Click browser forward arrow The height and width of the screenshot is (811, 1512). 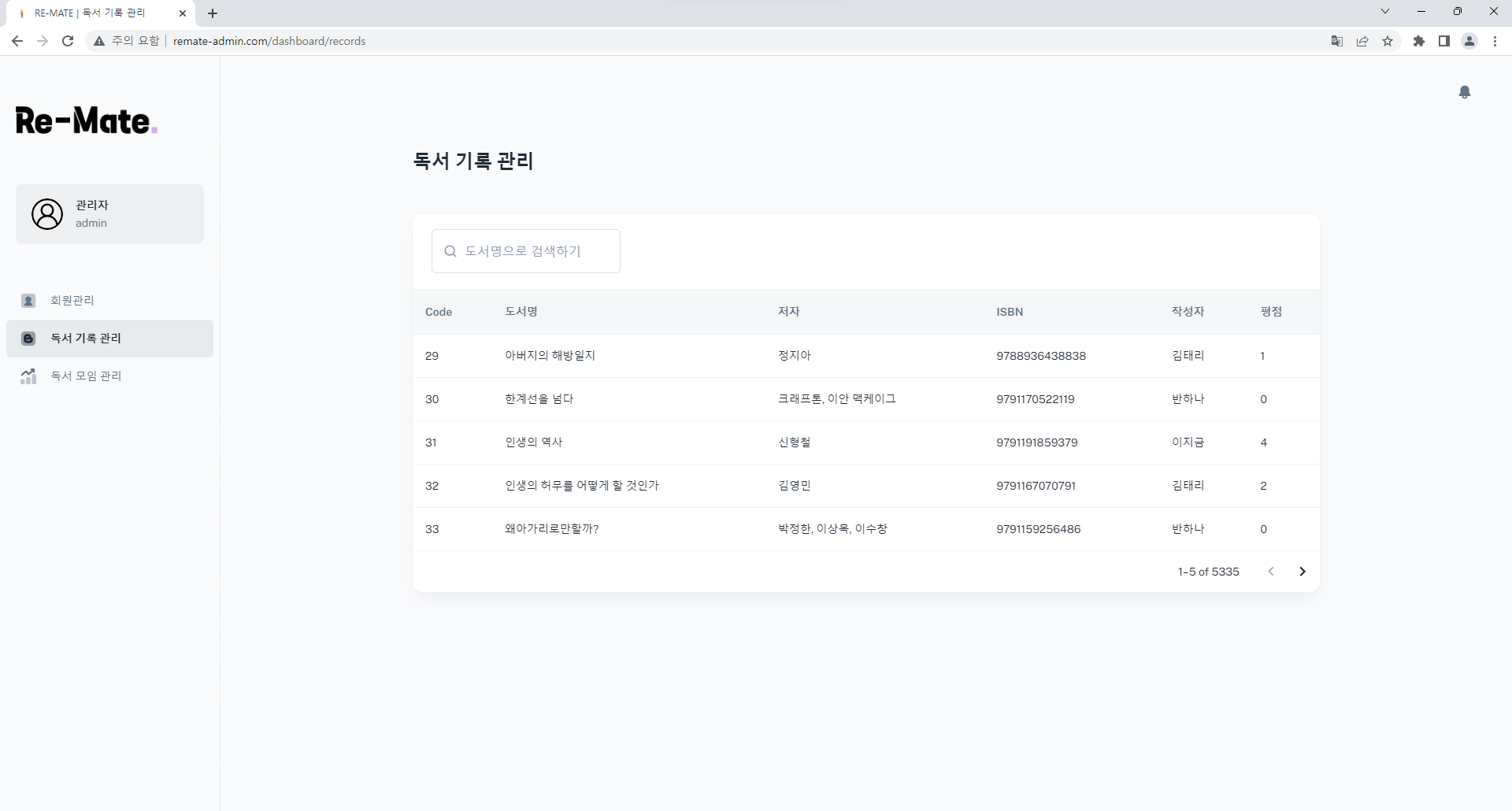43,41
